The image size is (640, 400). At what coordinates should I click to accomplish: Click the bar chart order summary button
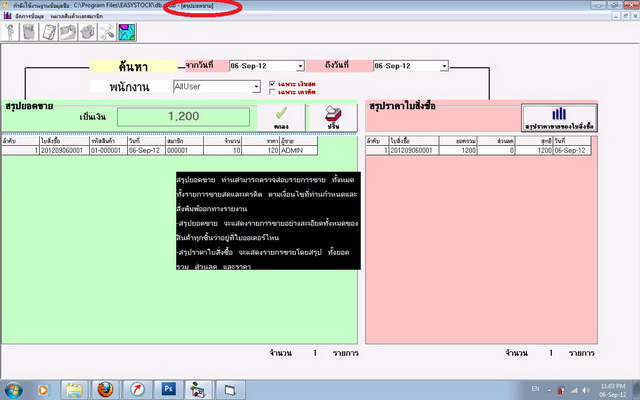pyautogui.click(x=559, y=118)
